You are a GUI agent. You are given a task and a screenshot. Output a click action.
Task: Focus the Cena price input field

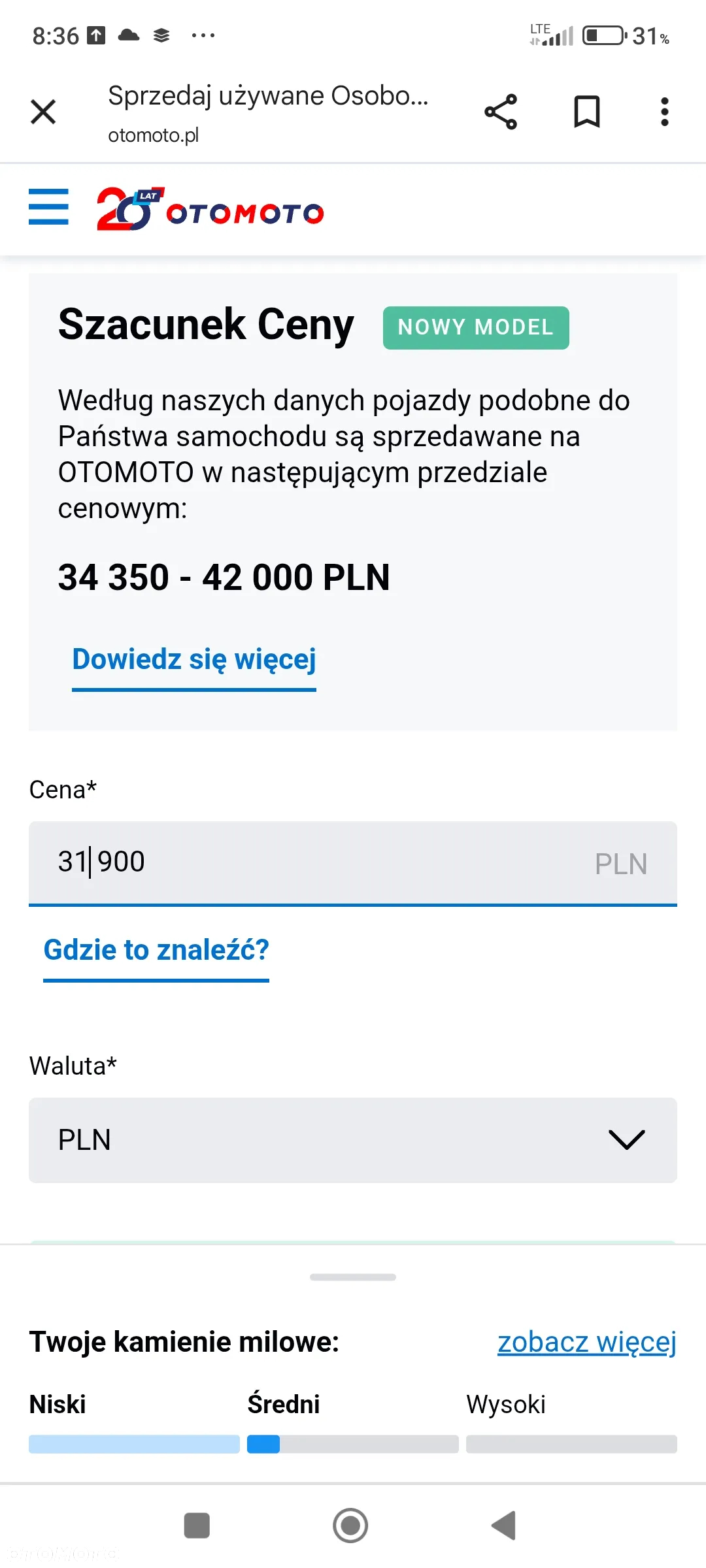coord(353,863)
